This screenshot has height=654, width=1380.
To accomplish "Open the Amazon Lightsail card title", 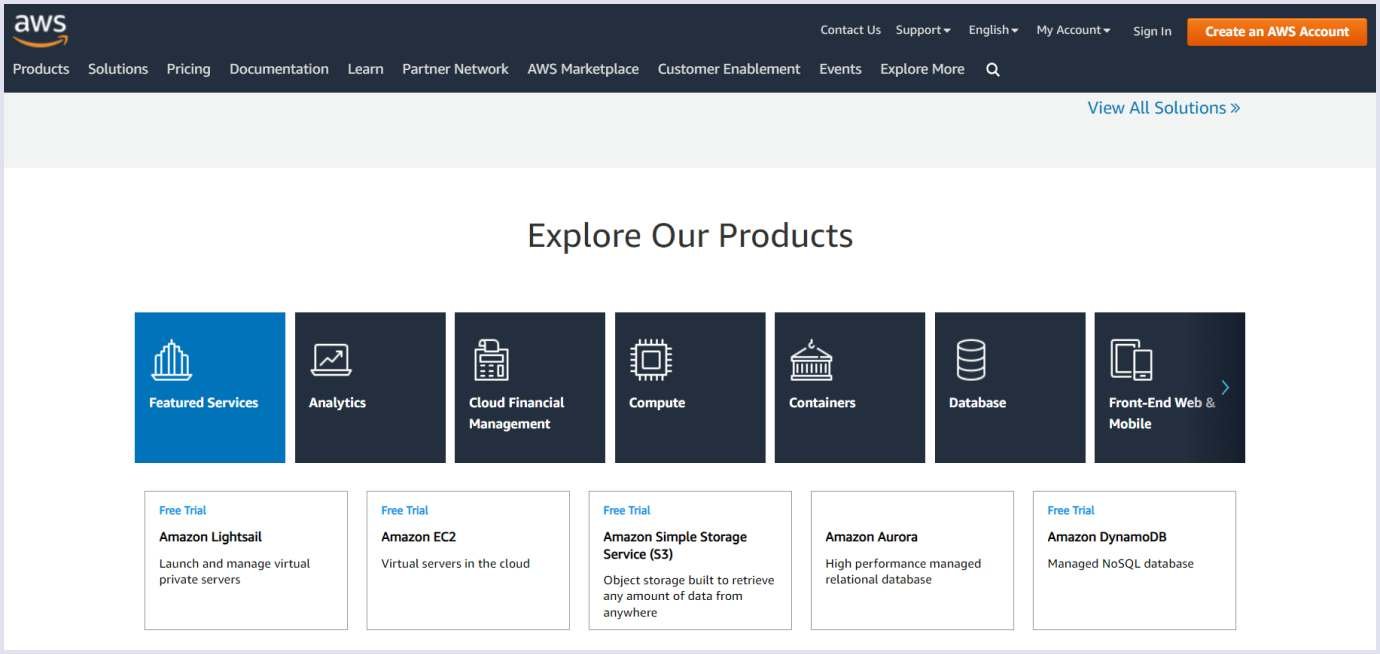I will (210, 537).
